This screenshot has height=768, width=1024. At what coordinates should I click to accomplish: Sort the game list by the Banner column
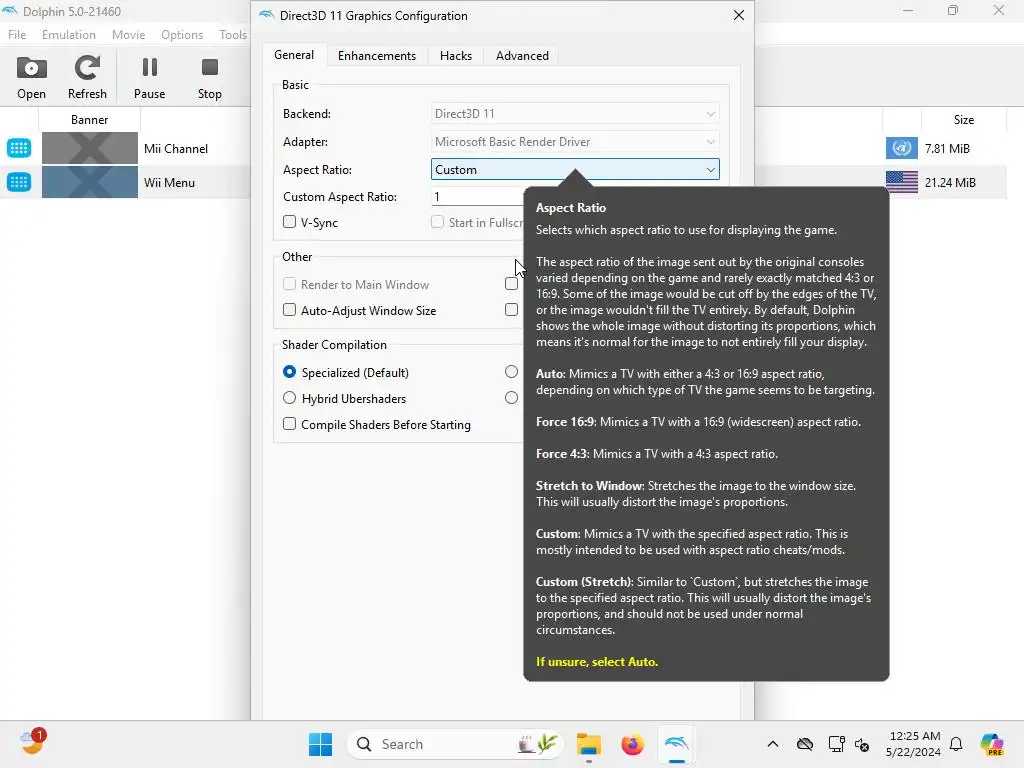click(x=89, y=120)
